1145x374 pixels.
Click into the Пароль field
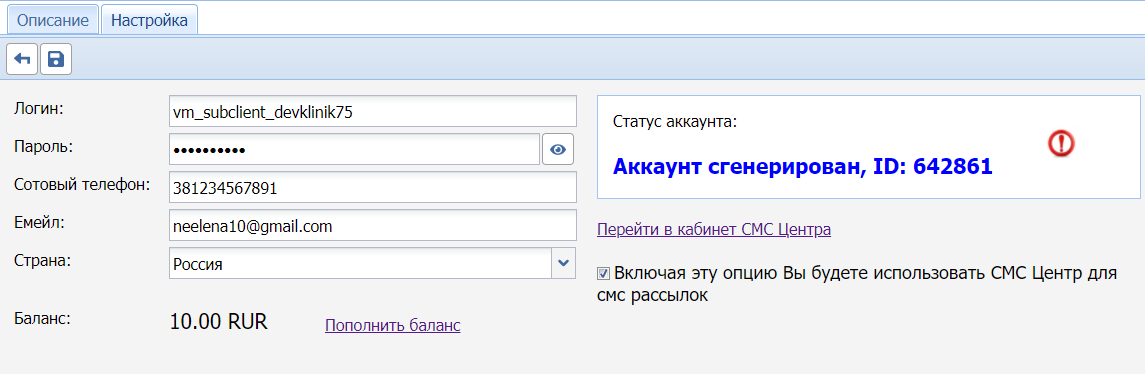[354, 149]
